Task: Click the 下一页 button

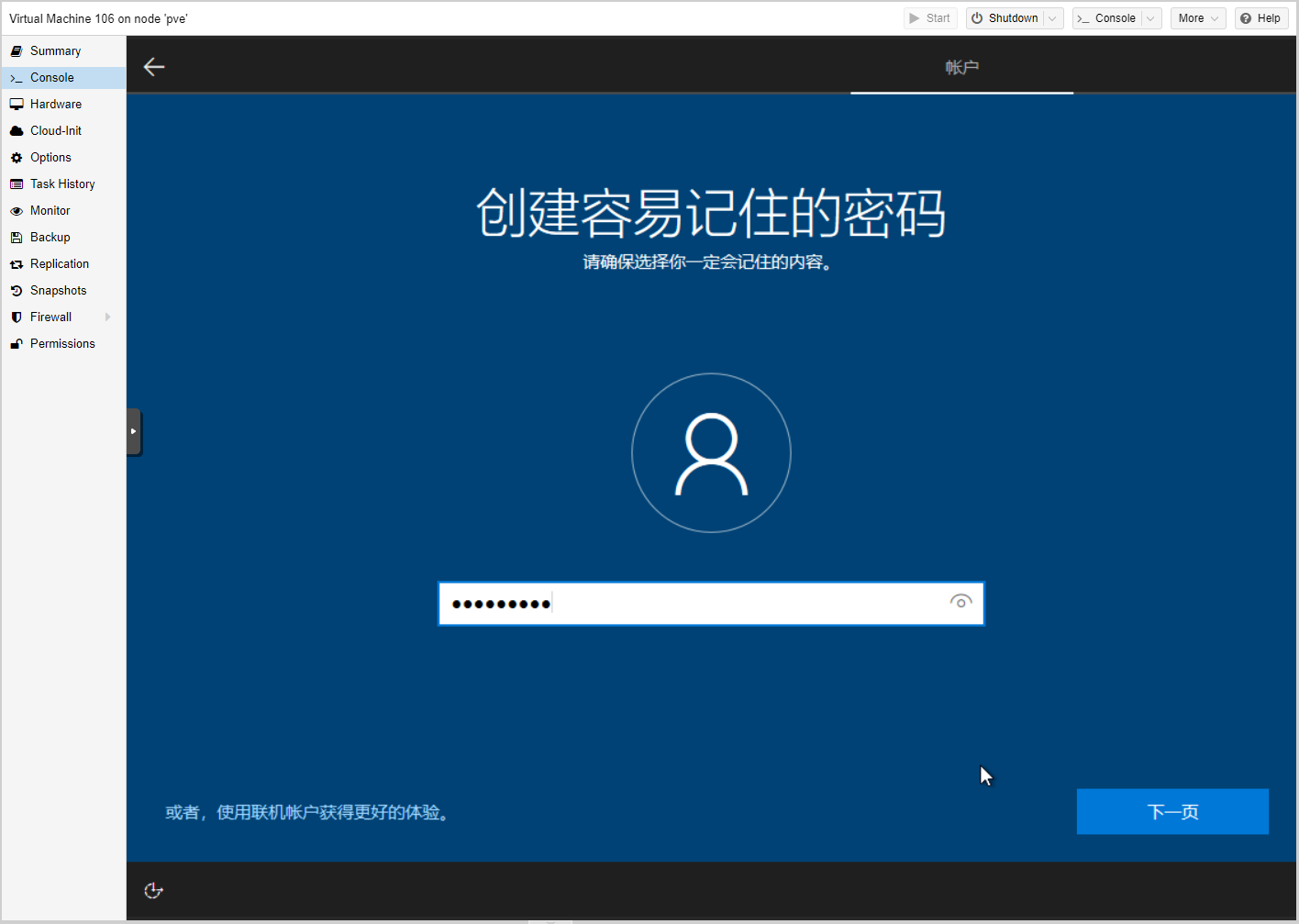Action: coord(1171,811)
